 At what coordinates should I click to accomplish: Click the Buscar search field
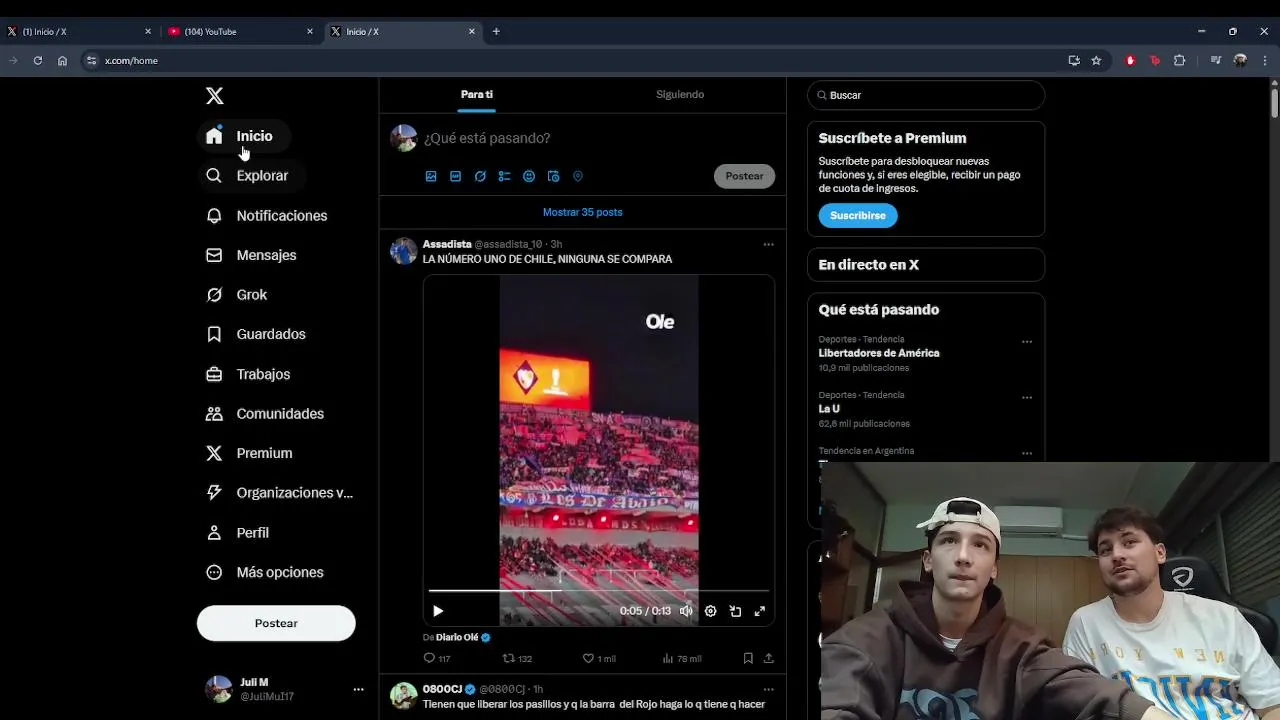[x=926, y=95]
